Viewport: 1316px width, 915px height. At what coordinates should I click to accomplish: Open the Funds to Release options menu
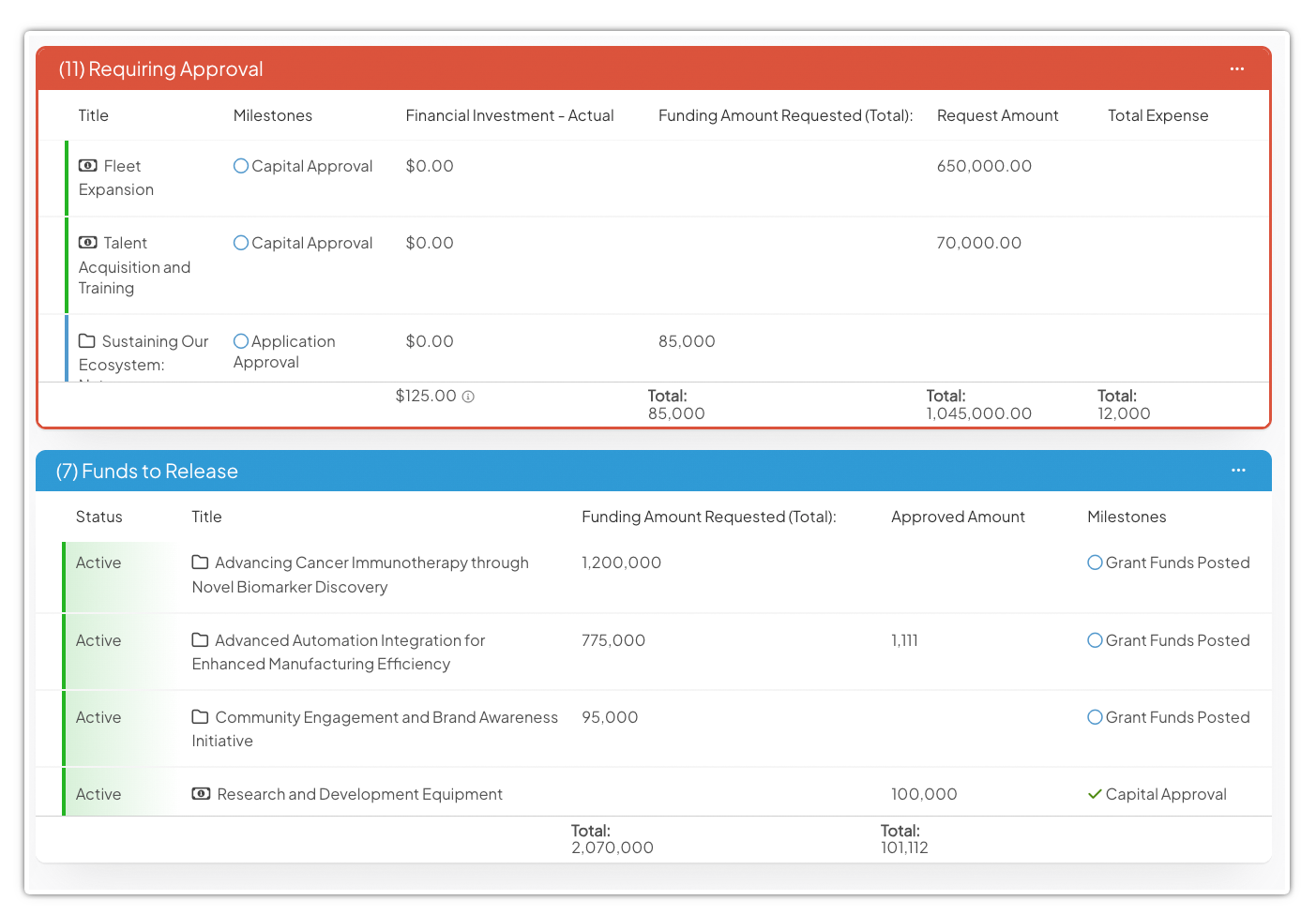(1238, 471)
